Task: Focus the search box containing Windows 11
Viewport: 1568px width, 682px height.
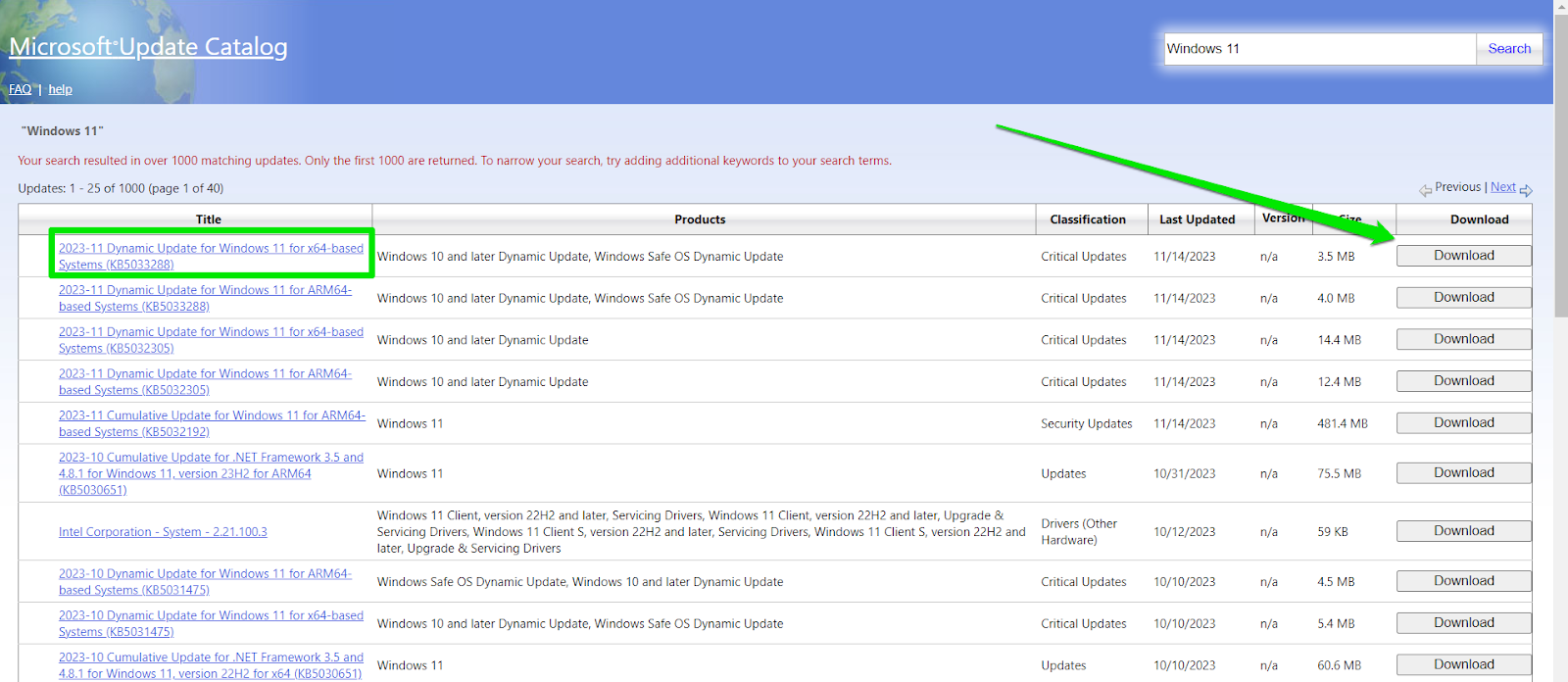Action: (x=1320, y=49)
